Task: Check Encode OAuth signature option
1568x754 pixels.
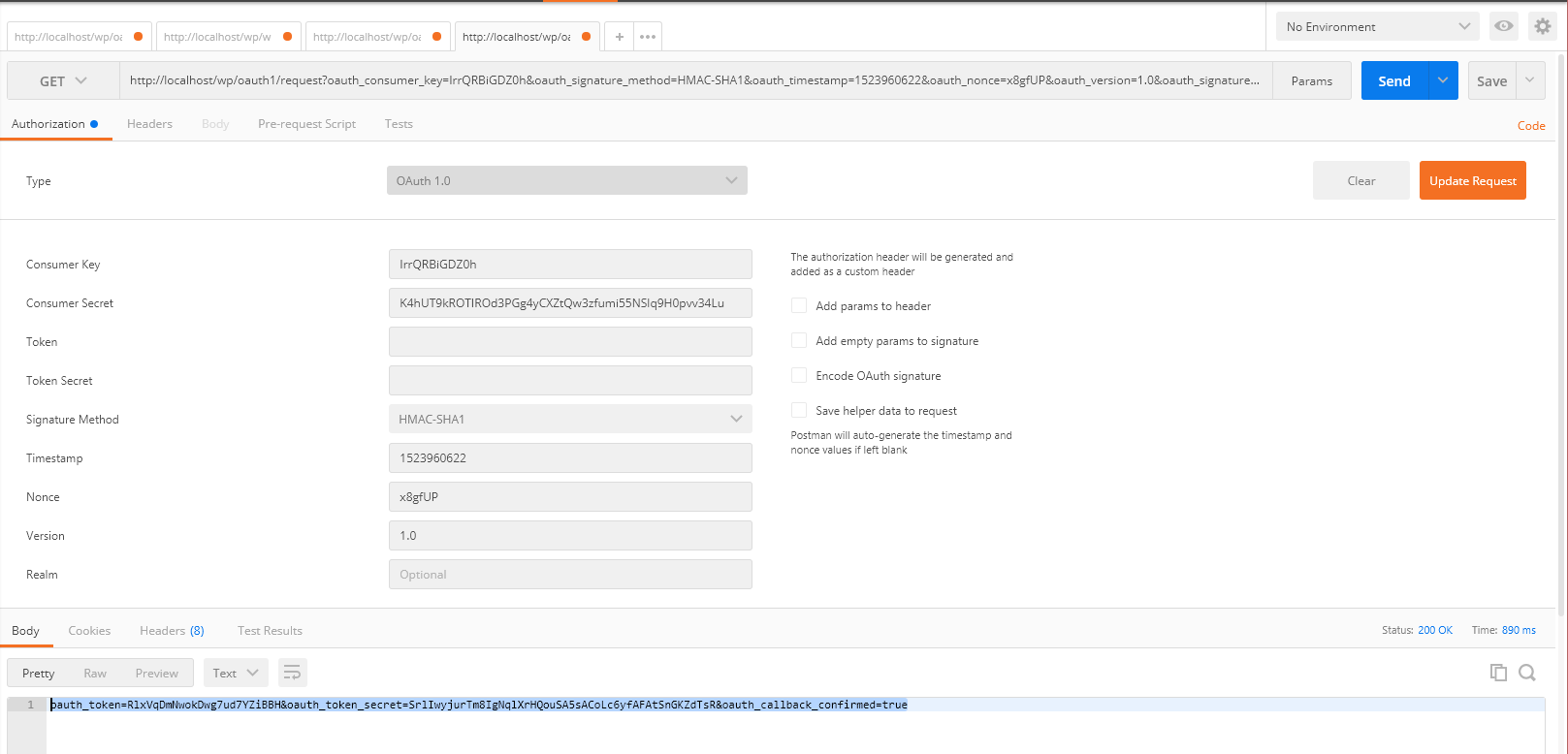Action: click(x=799, y=376)
